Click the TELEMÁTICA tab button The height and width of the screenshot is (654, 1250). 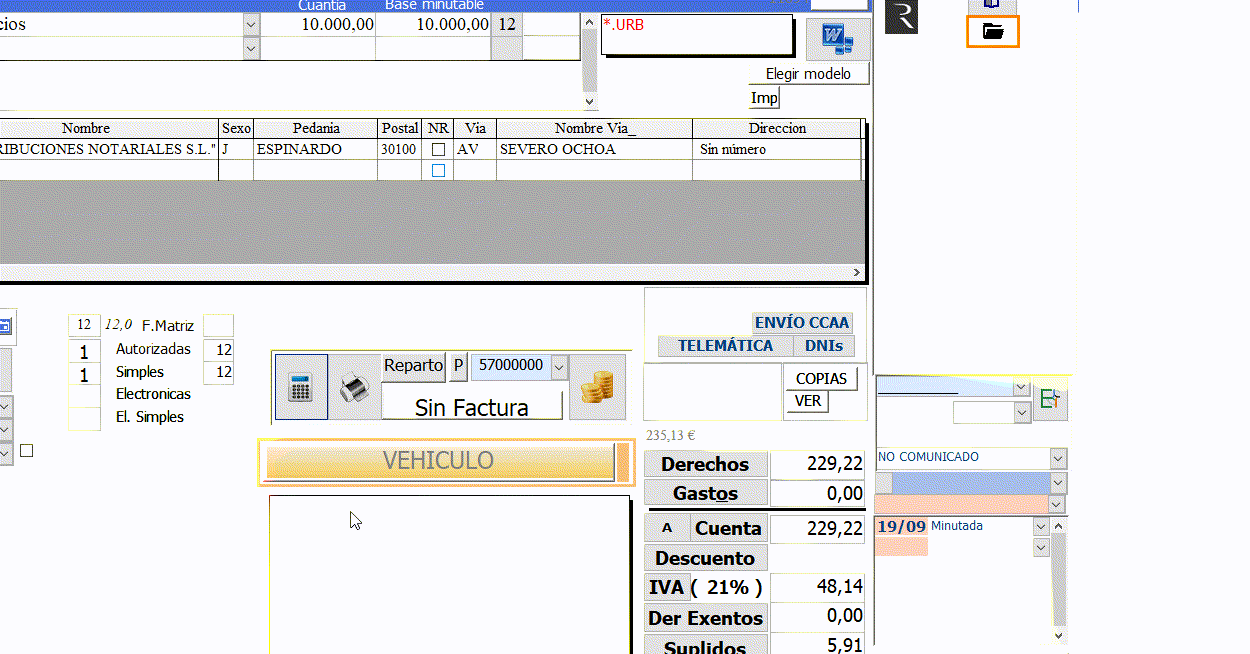tap(725, 346)
